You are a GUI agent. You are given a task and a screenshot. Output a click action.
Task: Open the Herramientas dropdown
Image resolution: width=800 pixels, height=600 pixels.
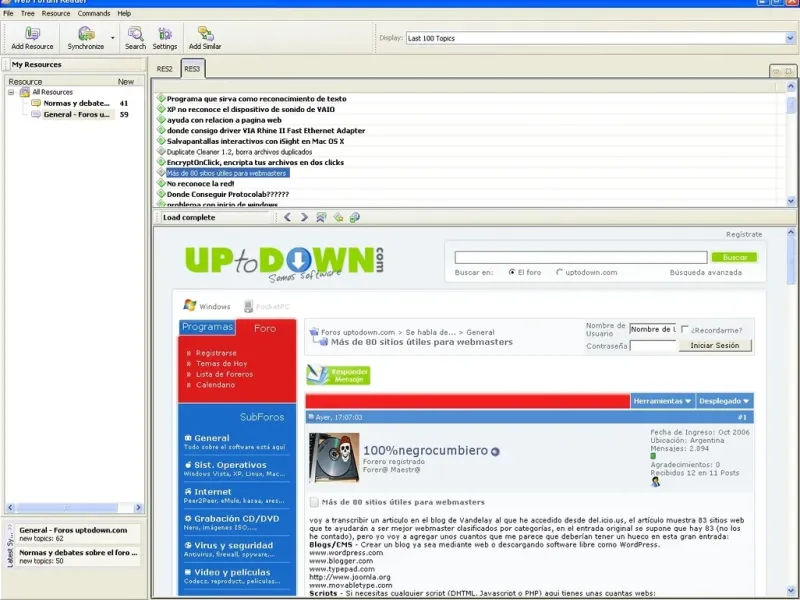tap(662, 401)
